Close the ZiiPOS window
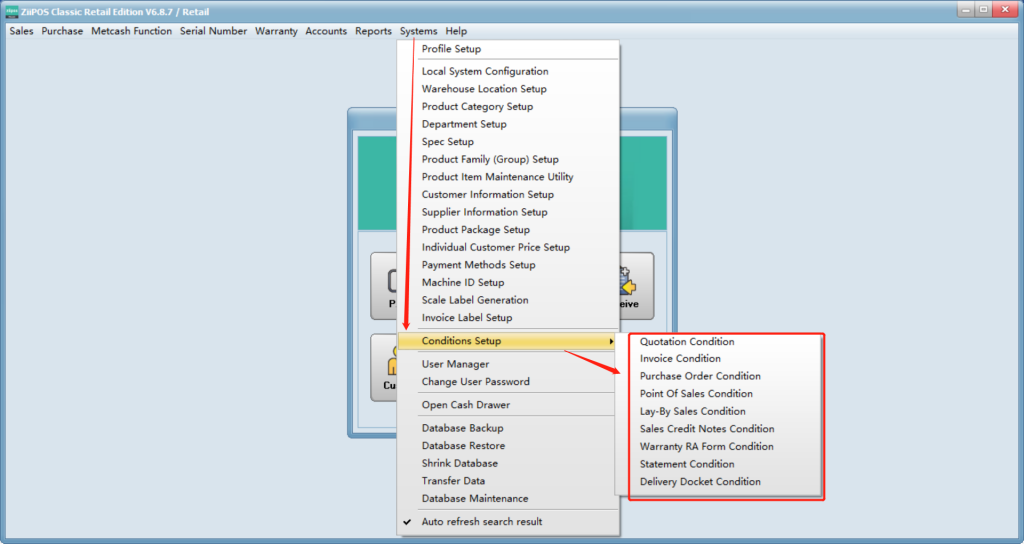 coord(1003,10)
